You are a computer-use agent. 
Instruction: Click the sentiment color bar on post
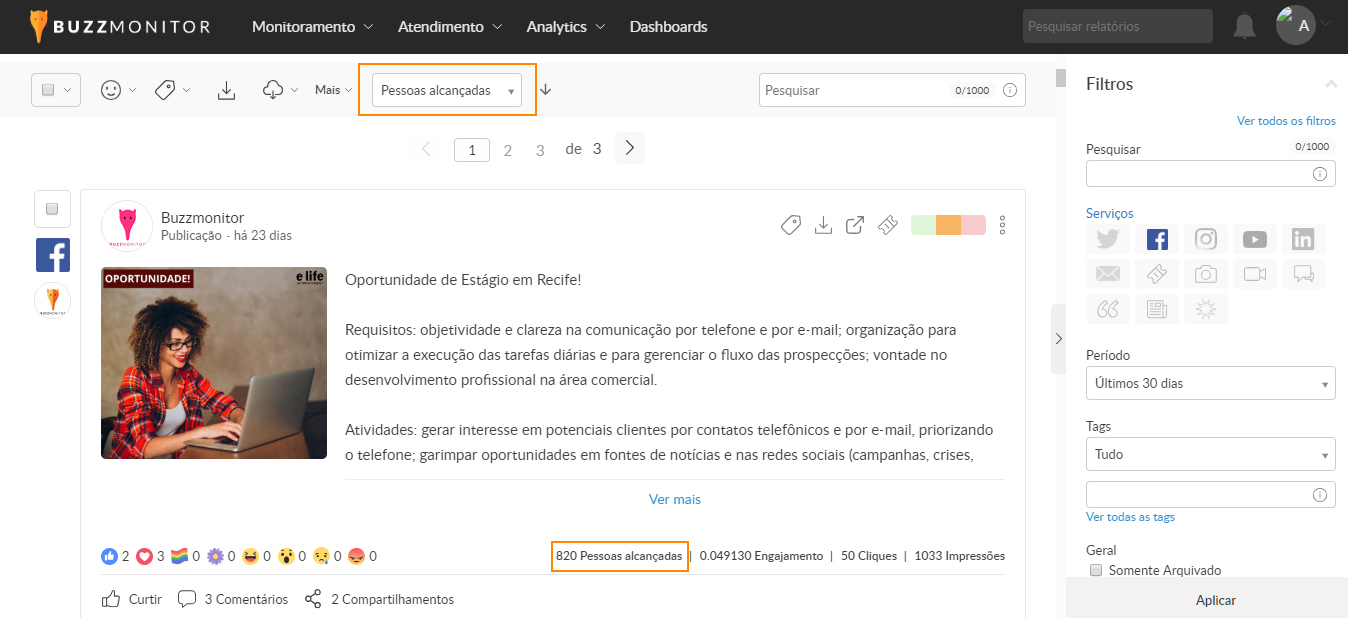(x=948, y=225)
